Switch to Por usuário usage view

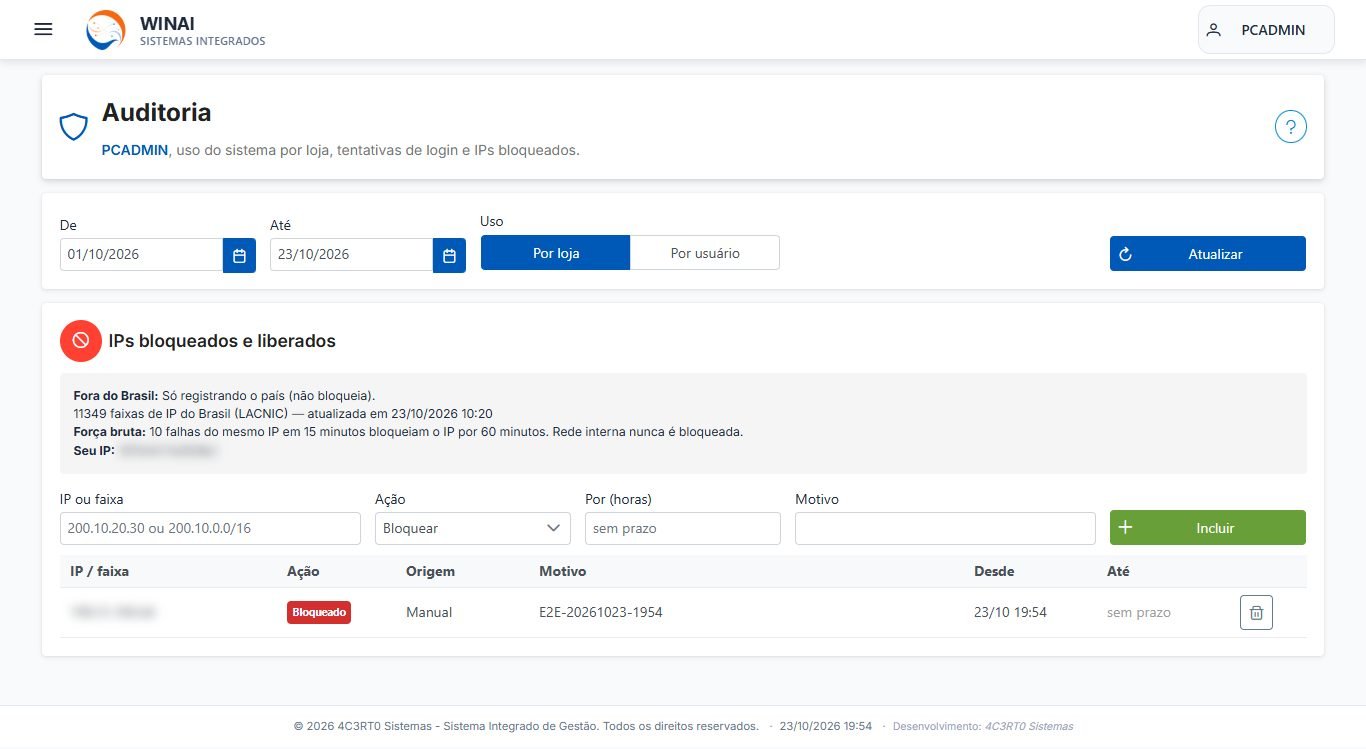point(705,253)
